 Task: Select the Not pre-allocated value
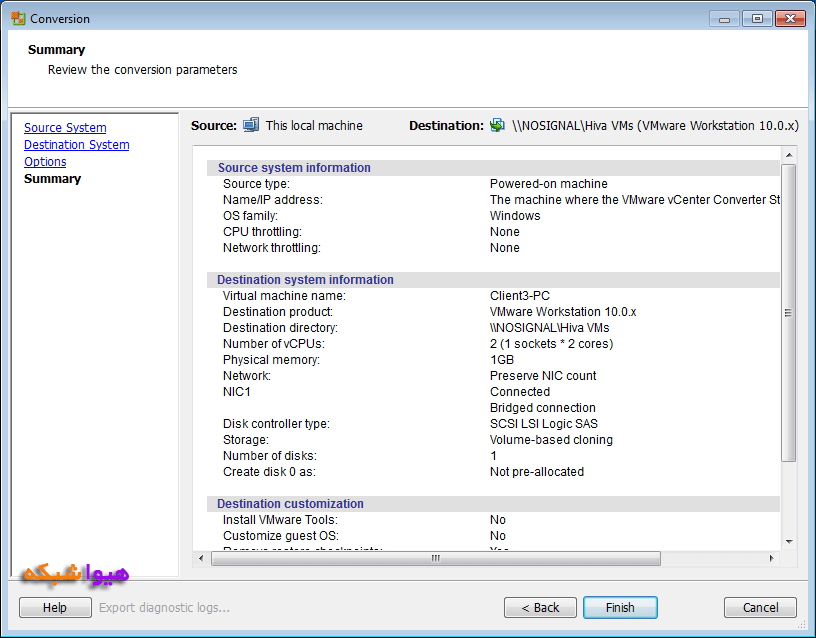coord(537,472)
